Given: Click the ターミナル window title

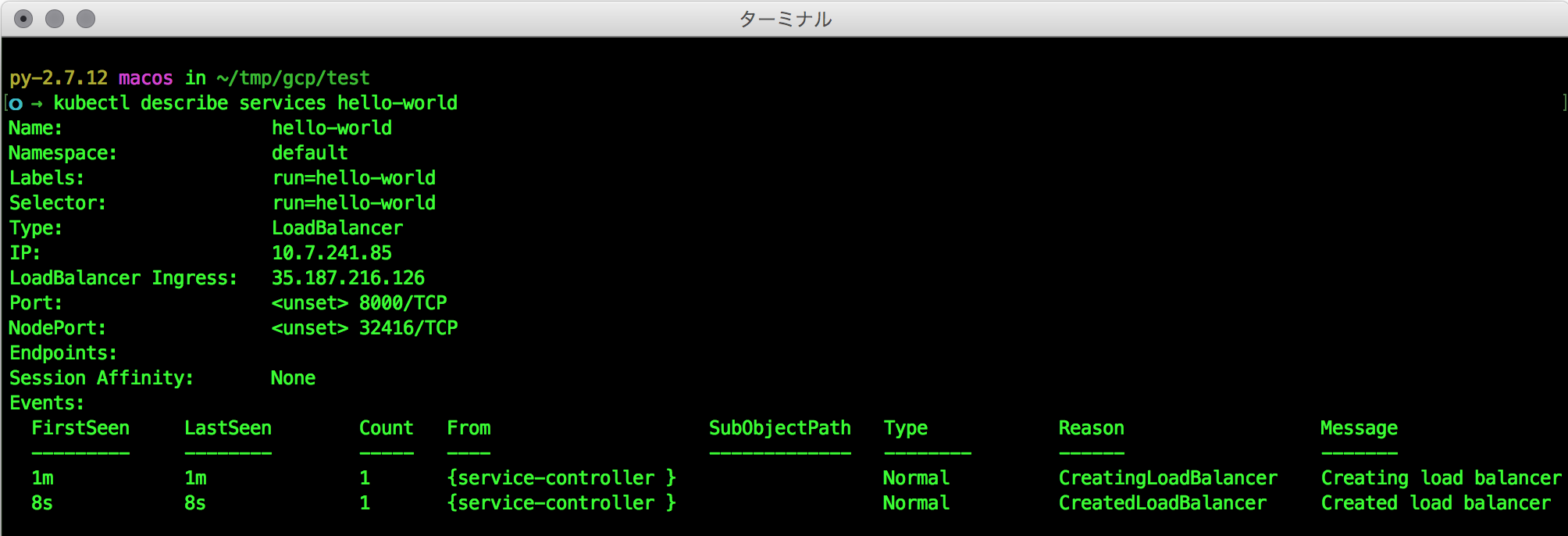Looking at the screenshot, I should (785, 19).
